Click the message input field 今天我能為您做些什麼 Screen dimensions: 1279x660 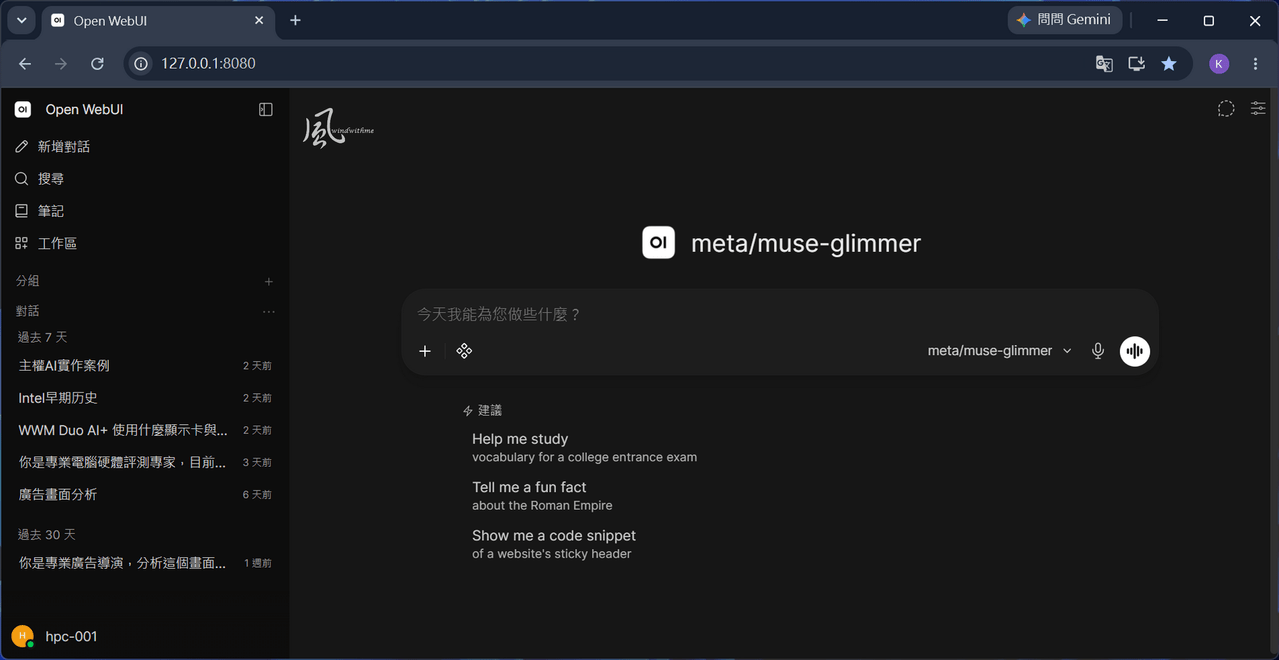click(780, 314)
